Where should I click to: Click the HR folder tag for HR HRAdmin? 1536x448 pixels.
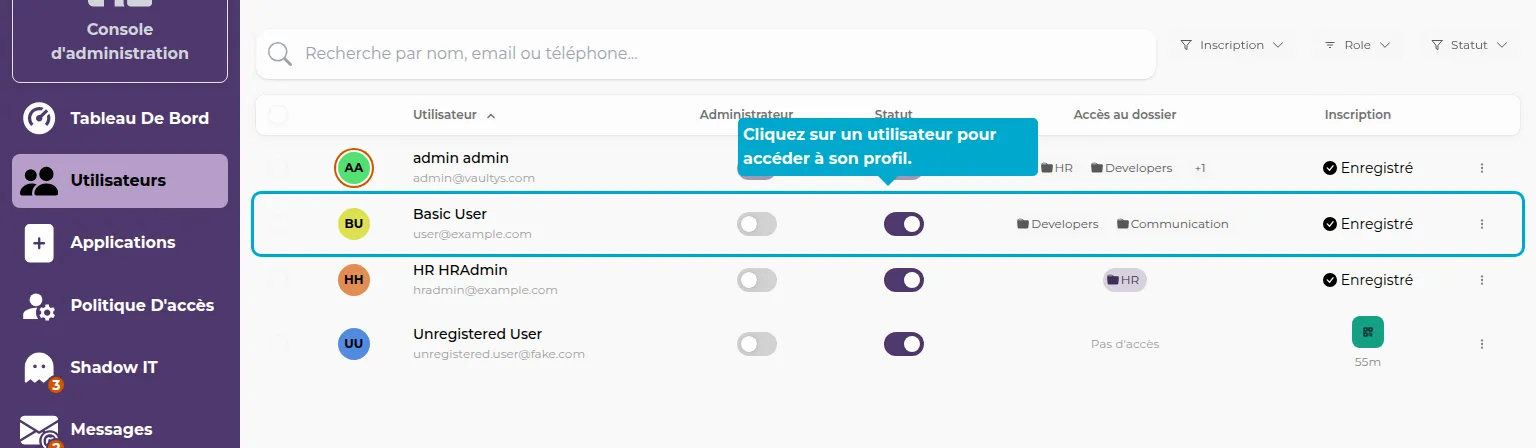coord(1124,280)
